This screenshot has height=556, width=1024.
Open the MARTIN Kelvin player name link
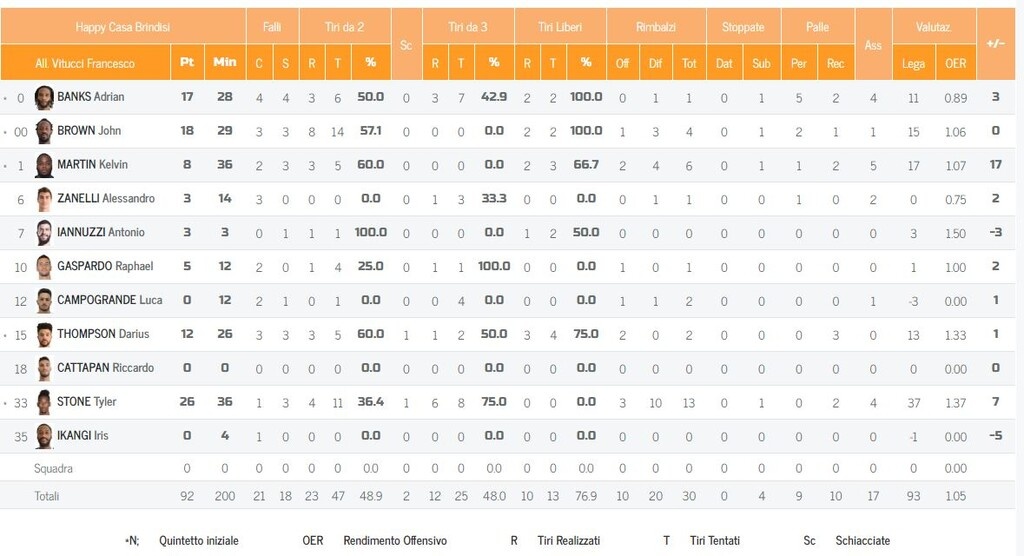(92, 165)
